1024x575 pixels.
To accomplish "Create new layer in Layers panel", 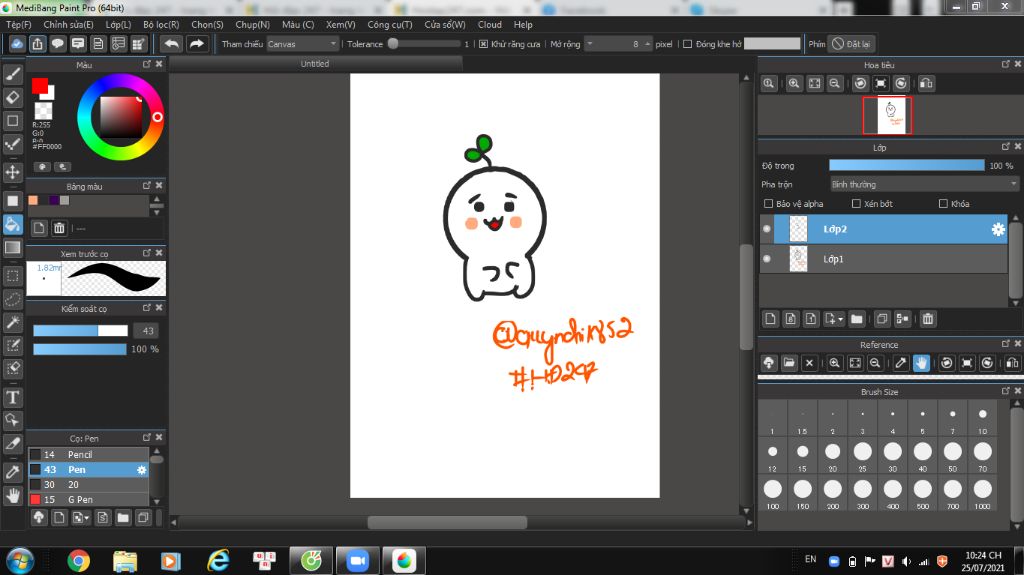I will [771, 319].
